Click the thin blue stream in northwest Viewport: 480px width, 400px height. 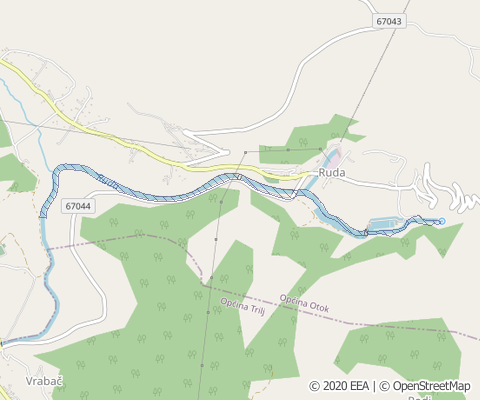[x=30, y=117]
